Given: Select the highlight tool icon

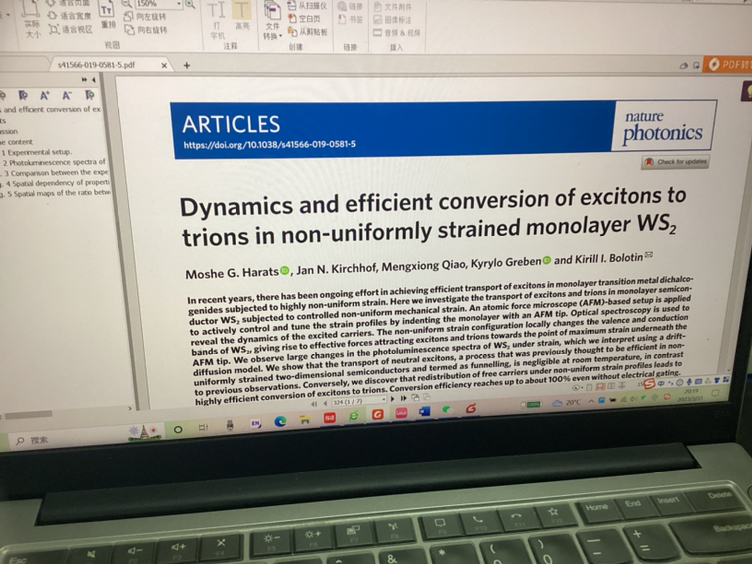Looking at the screenshot, I should (242, 11).
